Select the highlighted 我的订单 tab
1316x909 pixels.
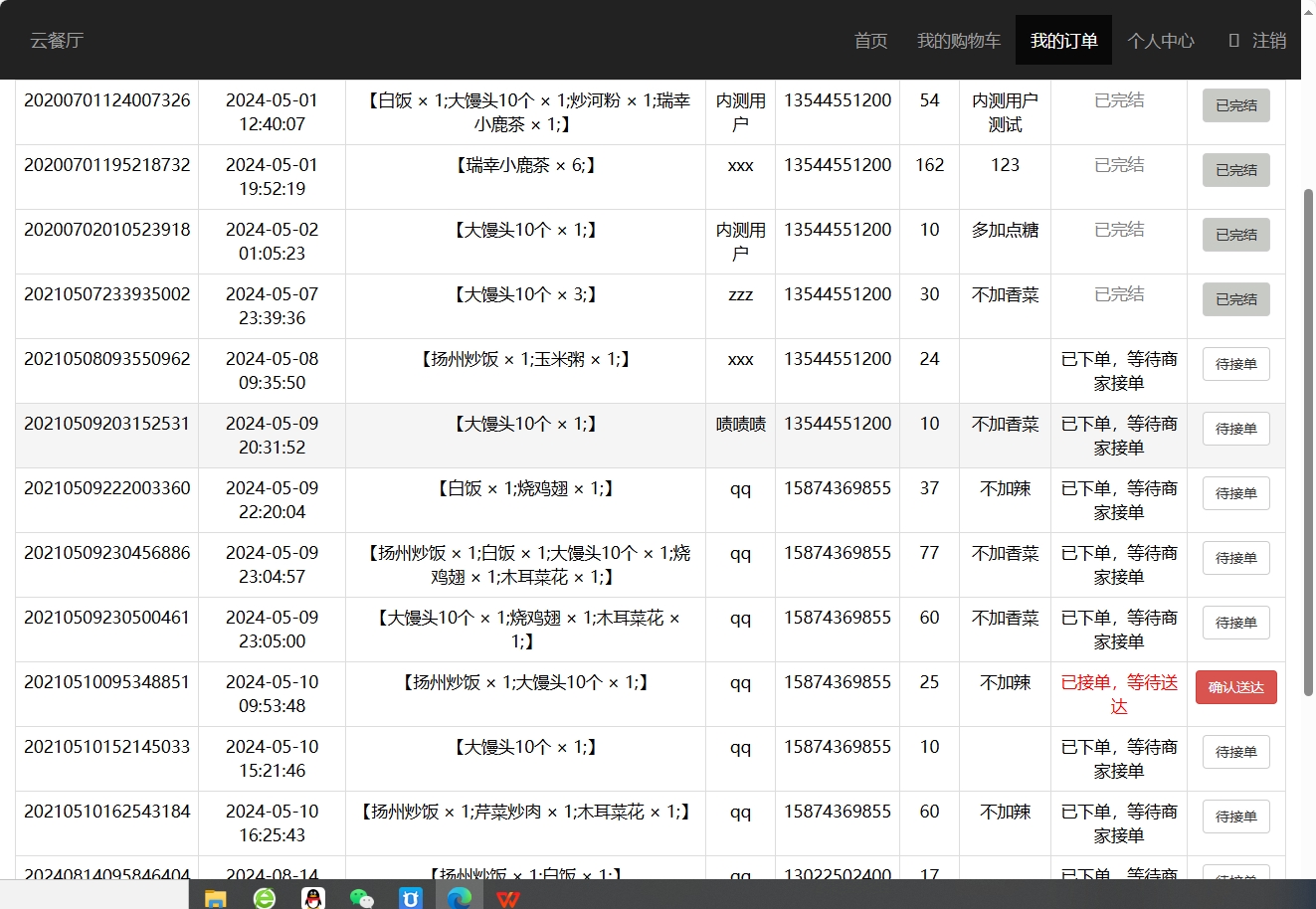tap(1063, 41)
